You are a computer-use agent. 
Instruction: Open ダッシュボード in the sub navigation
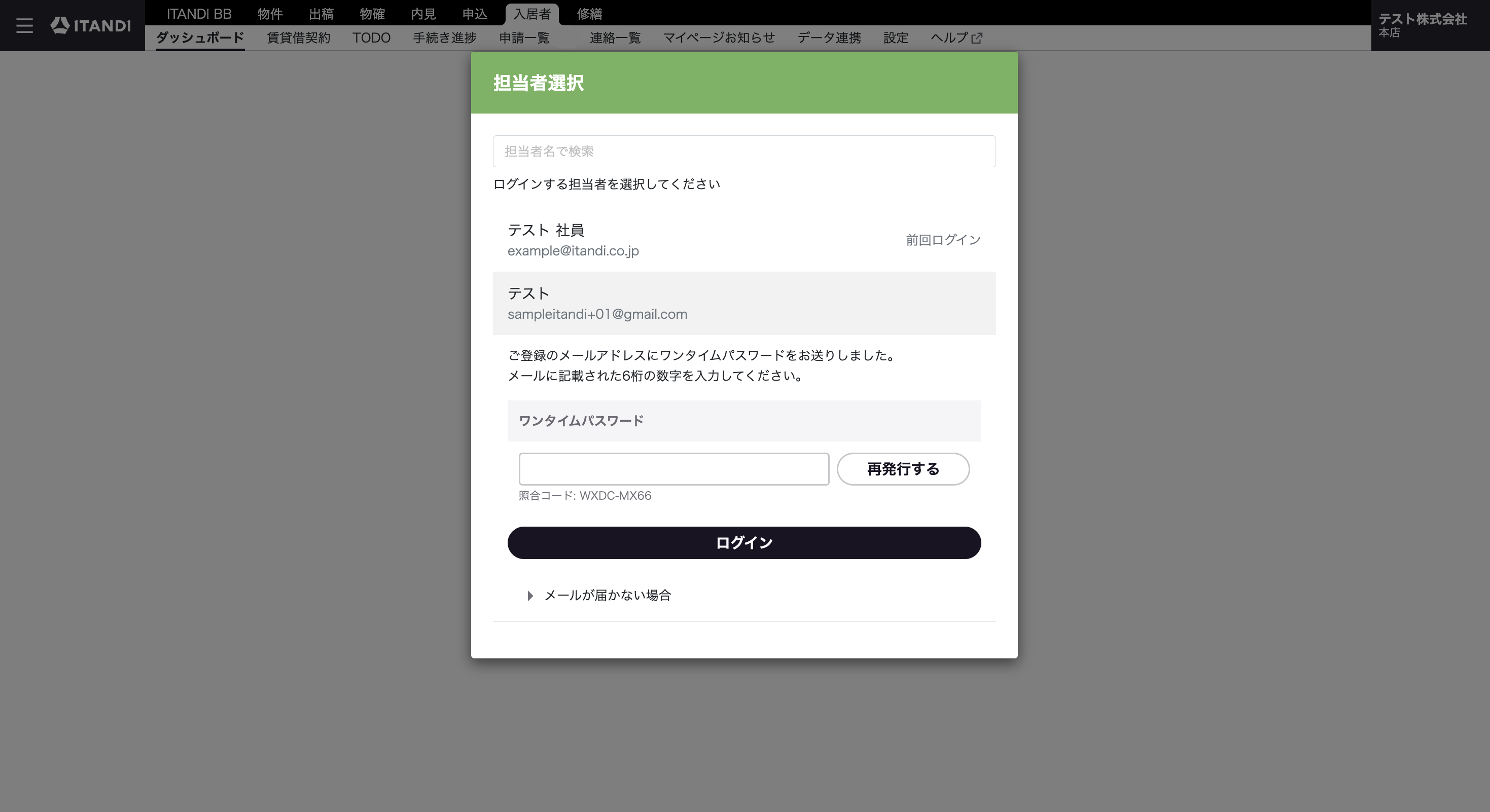[200, 38]
